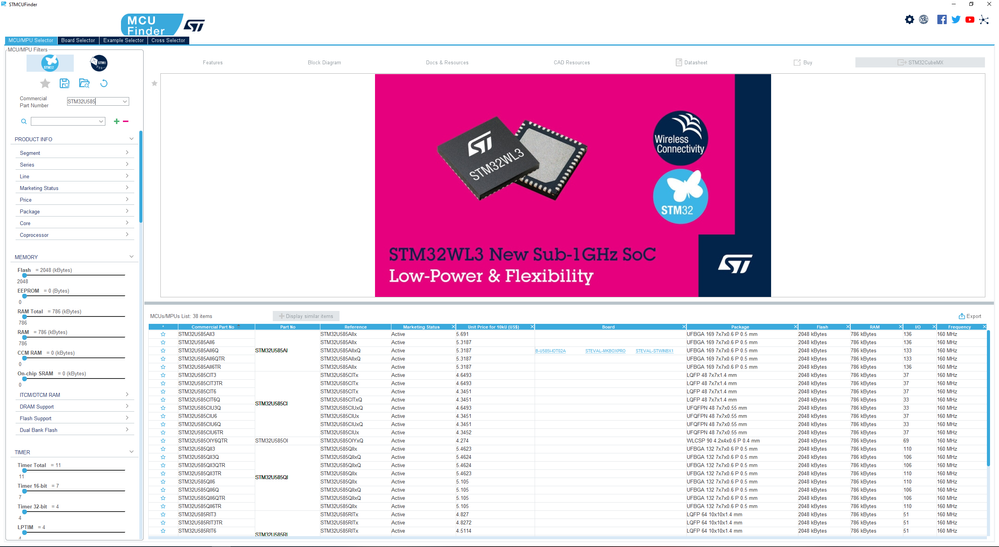Screen dimensions: 999x547
Task: Toggle favorite star for STM32U585CIU6 row
Action: [x=163, y=416]
